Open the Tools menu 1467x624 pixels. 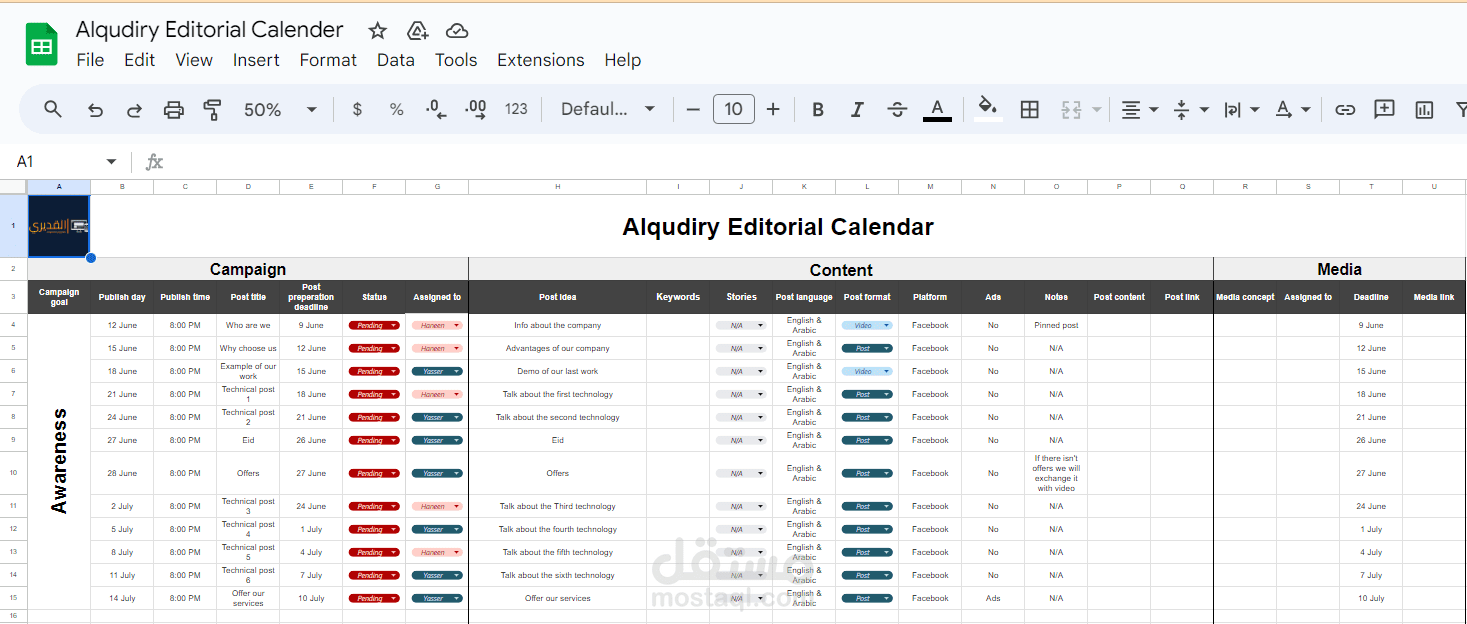pyautogui.click(x=456, y=60)
